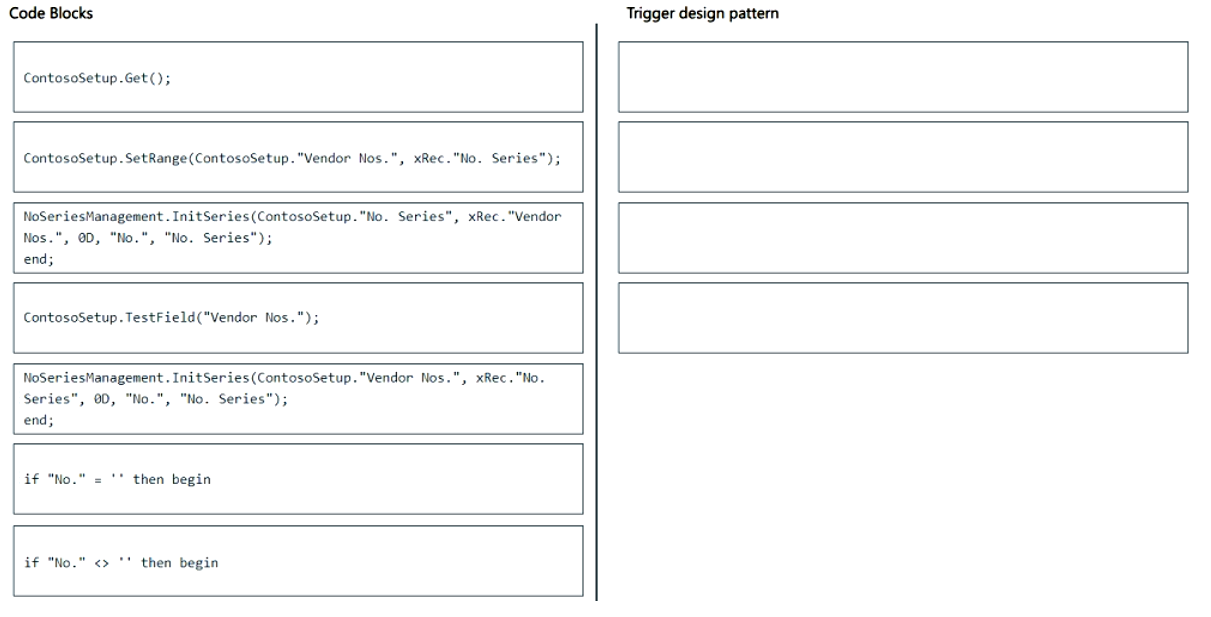The height and width of the screenshot is (617, 1211).
Task: Pick the ContosoSetup.SetRange code block
Action: (x=297, y=157)
